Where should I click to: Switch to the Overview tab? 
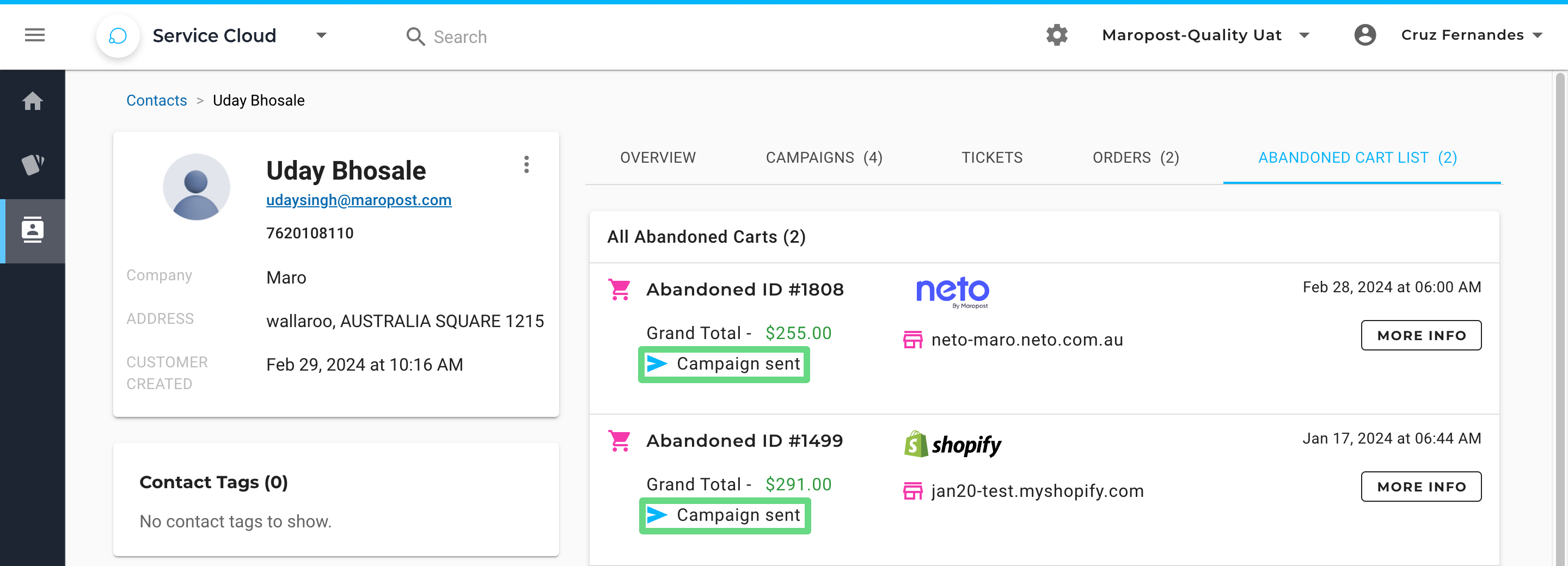coord(657,158)
